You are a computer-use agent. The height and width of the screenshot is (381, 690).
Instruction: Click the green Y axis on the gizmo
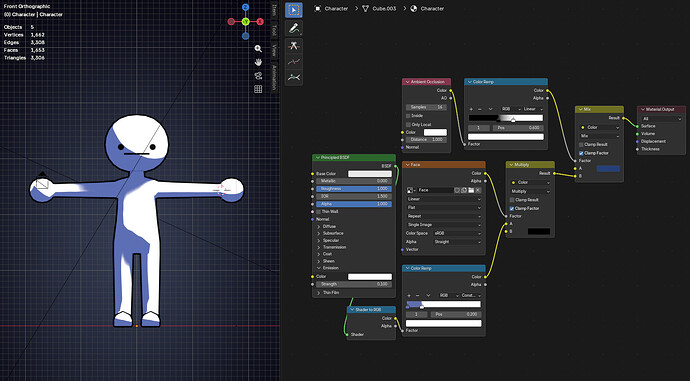246,22
